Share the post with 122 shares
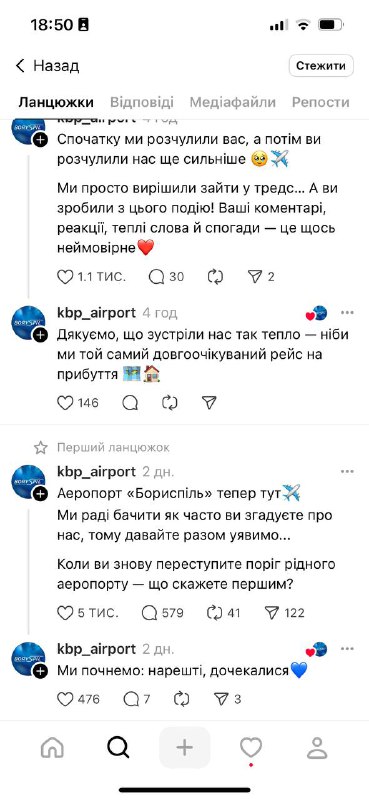The image size is (369, 800). click(270, 613)
